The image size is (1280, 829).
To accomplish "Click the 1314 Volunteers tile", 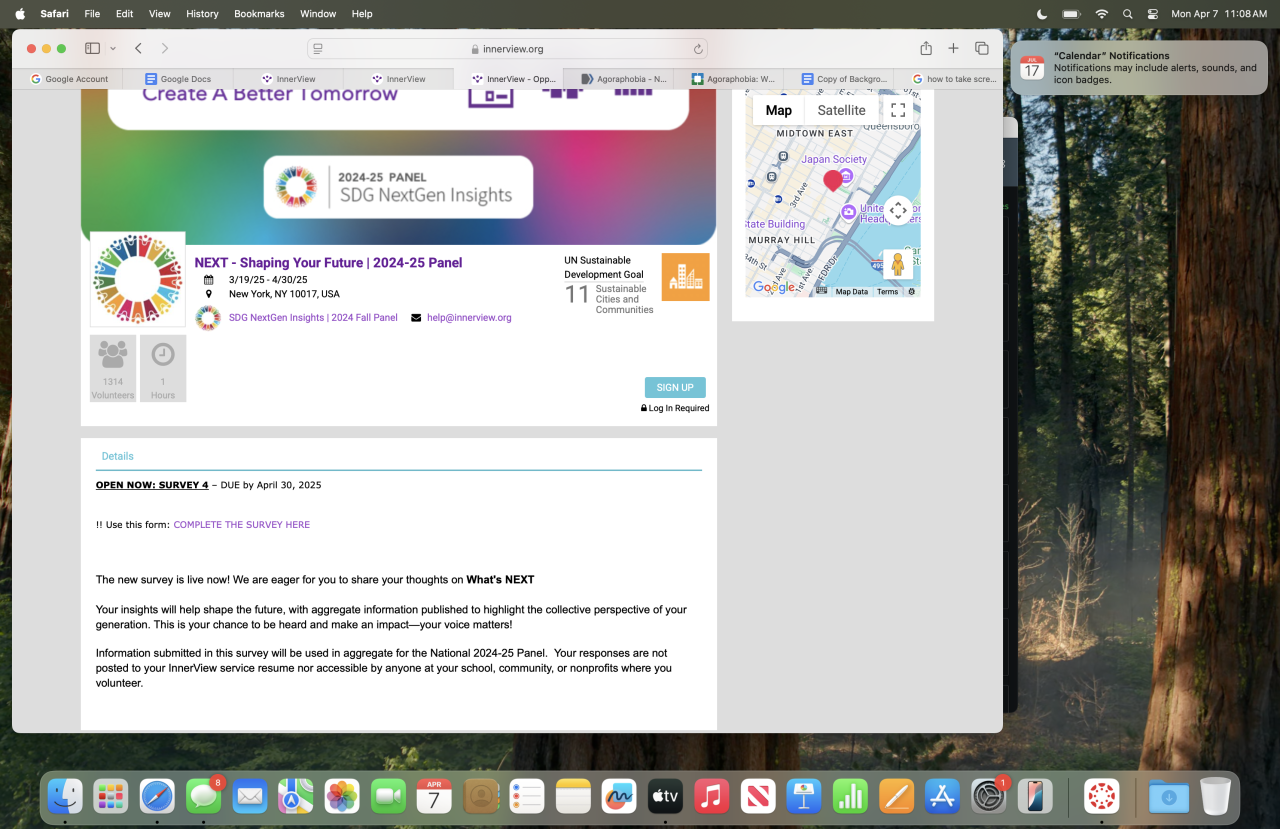I will pos(113,369).
